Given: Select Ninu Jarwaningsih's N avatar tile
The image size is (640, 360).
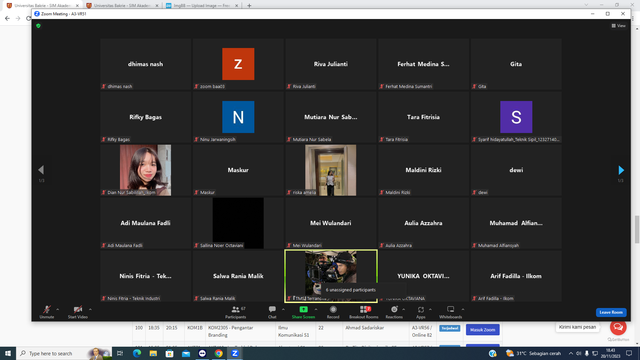Looking at the screenshot, I should tap(238, 117).
